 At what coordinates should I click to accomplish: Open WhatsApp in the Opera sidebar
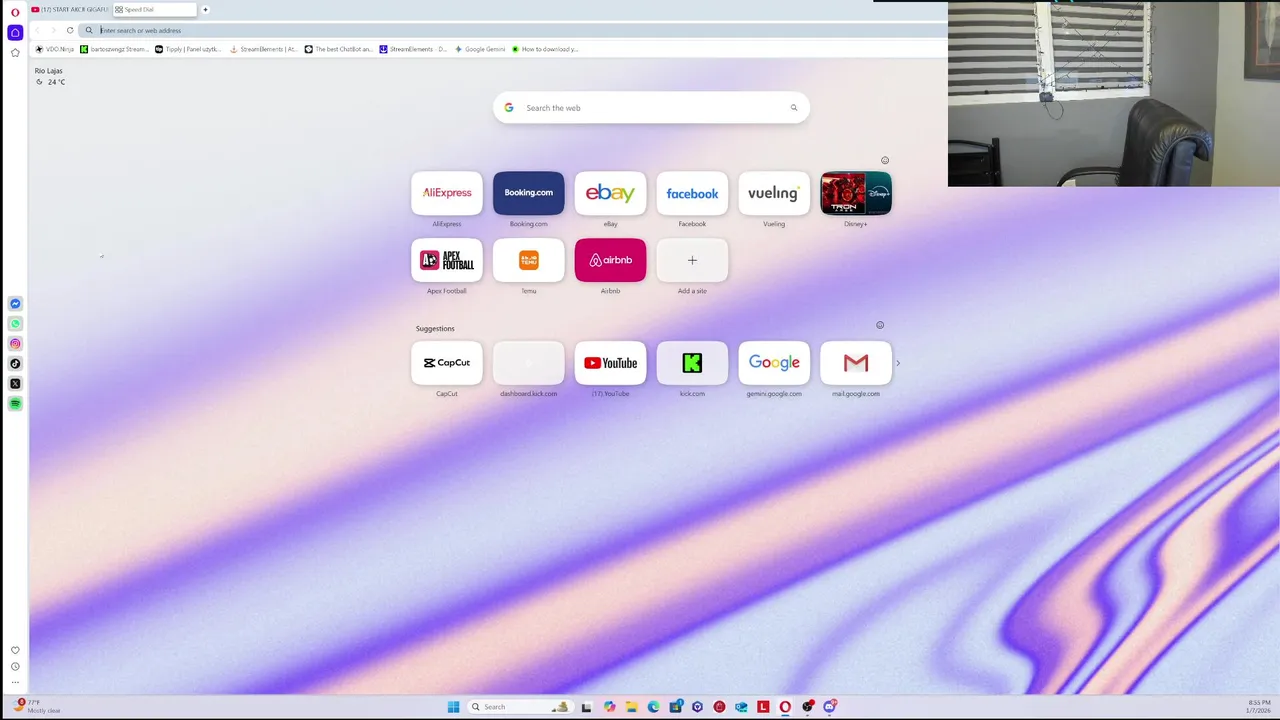pyautogui.click(x=15, y=324)
